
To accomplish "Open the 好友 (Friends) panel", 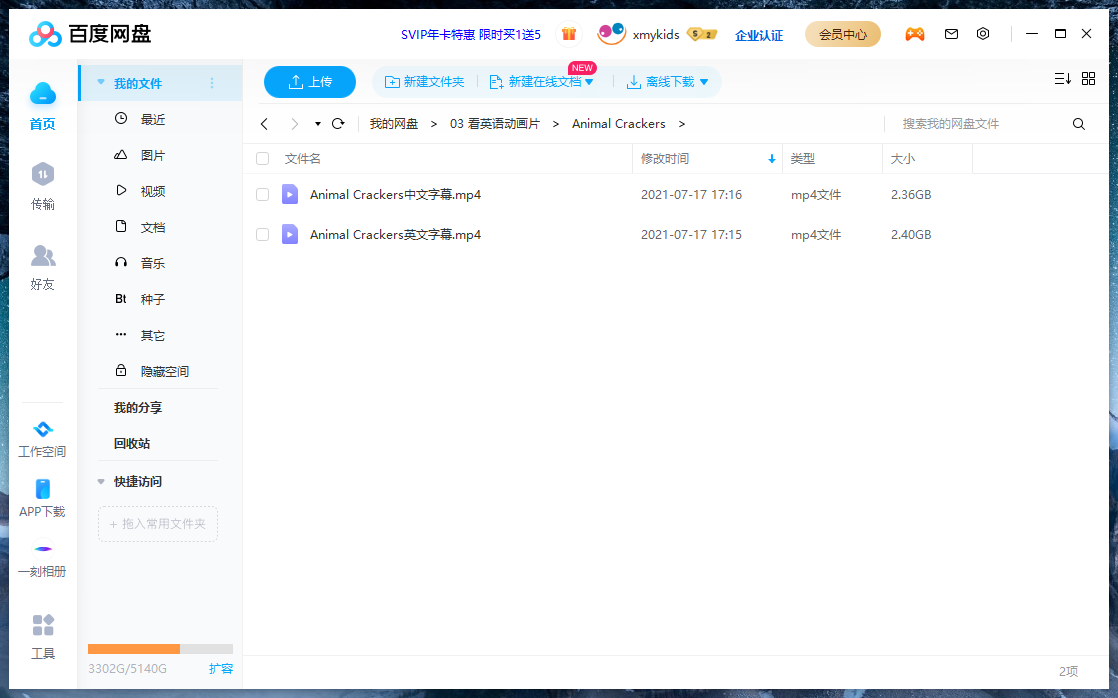I will 42,266.
